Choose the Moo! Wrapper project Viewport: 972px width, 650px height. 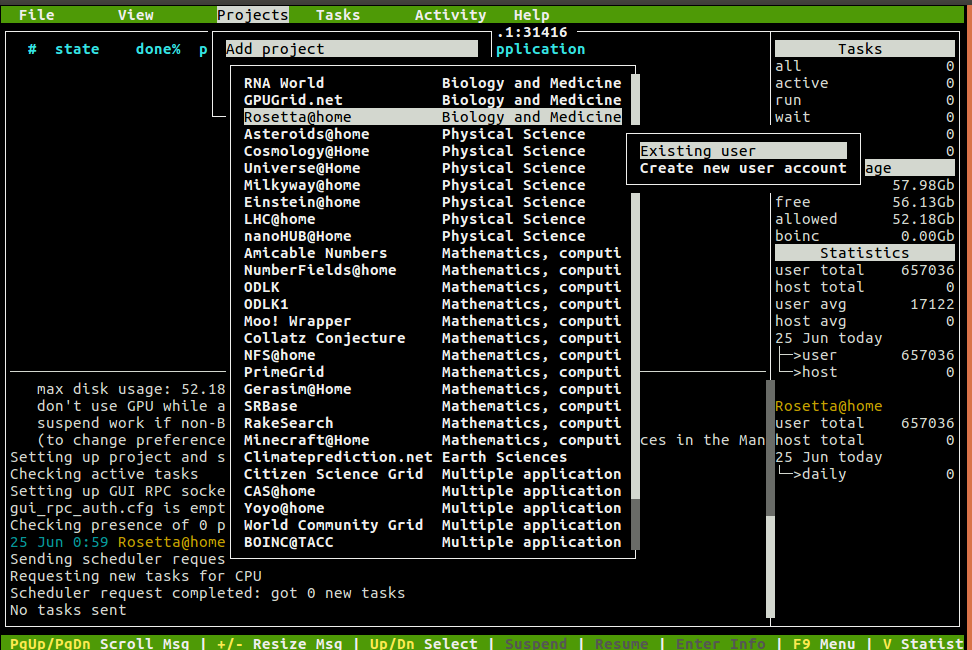pyautogui.click(x=433, y=321)
